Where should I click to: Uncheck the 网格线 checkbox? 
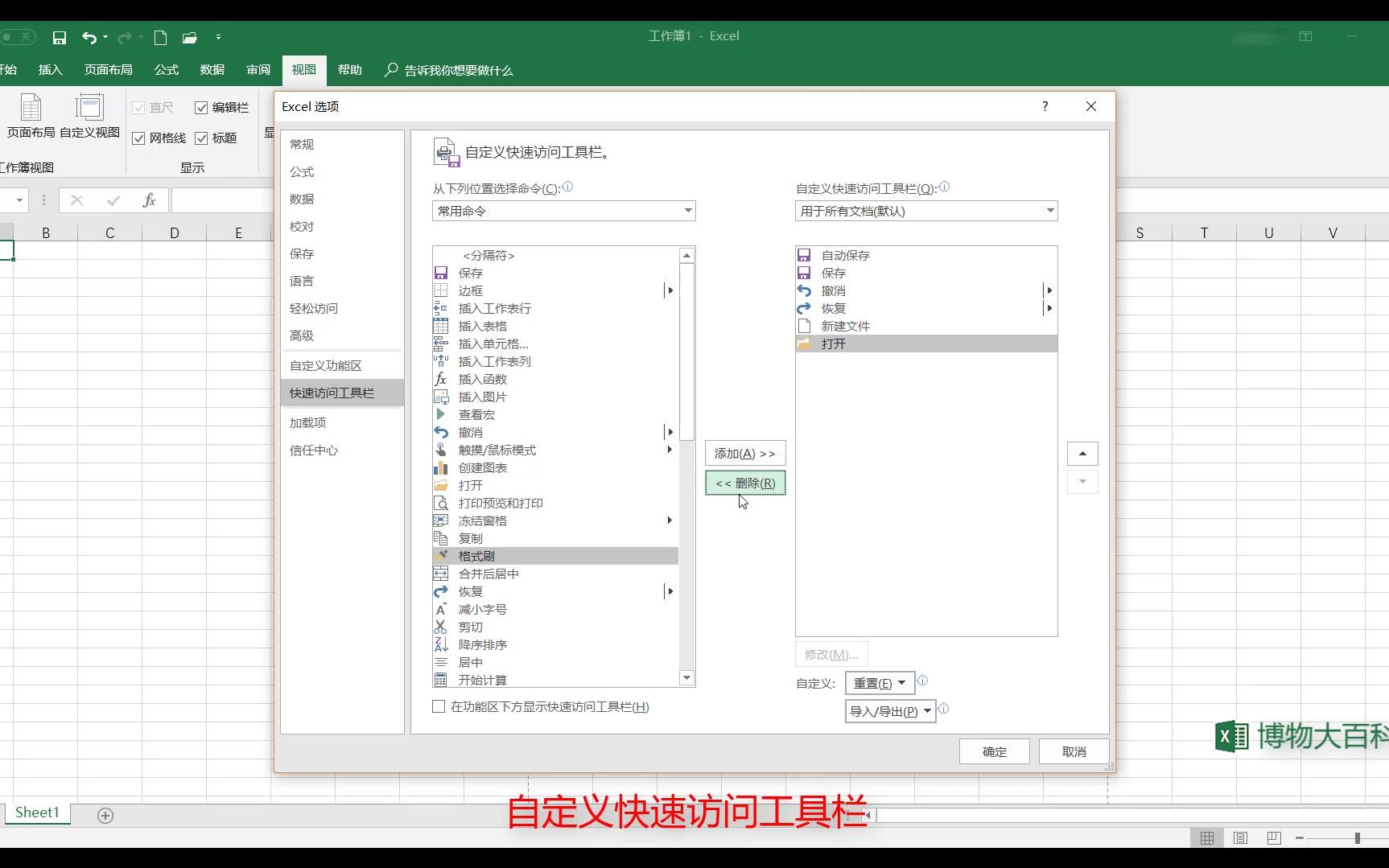[x=138, y=138]
